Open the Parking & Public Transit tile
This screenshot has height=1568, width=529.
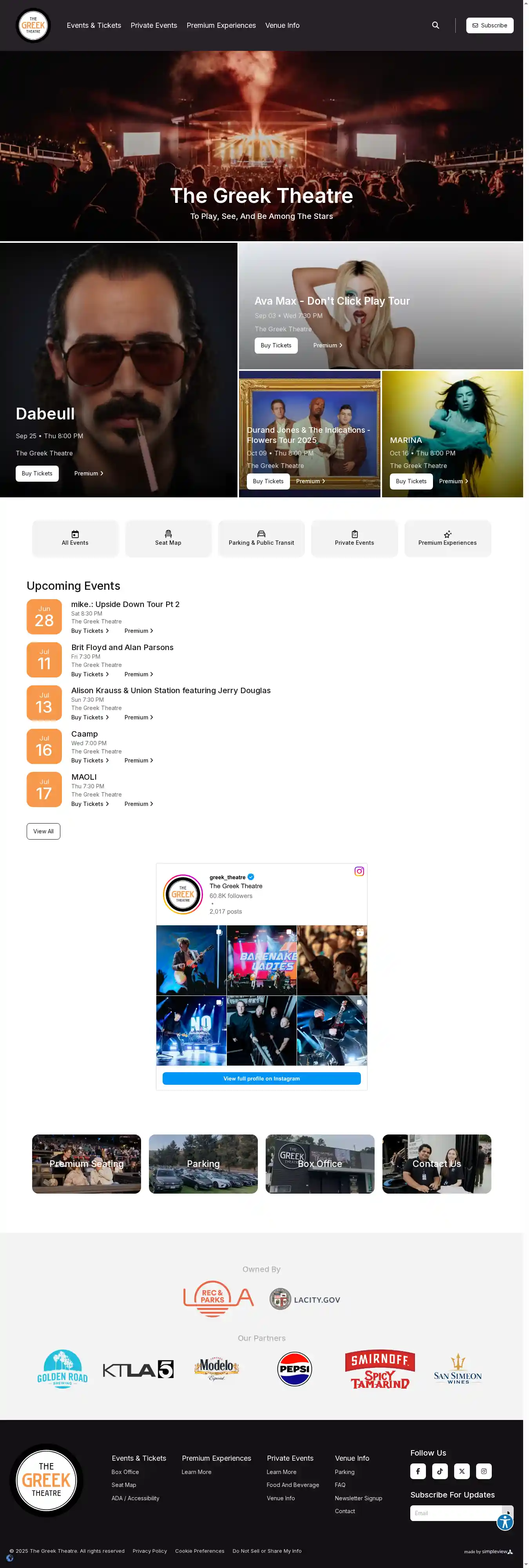[x=261, y=538]
